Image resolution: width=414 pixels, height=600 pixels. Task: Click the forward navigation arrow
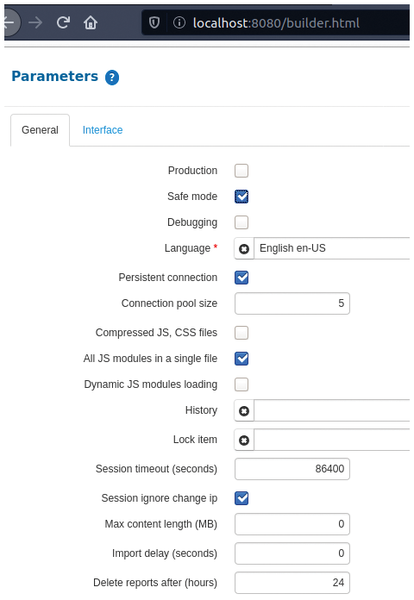[36, 23]
